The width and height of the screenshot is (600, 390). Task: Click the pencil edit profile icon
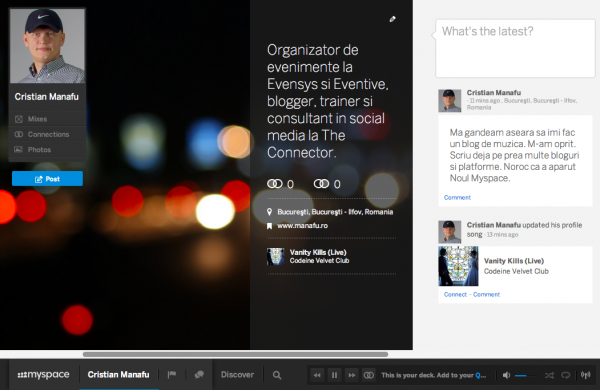click(392, 19)
